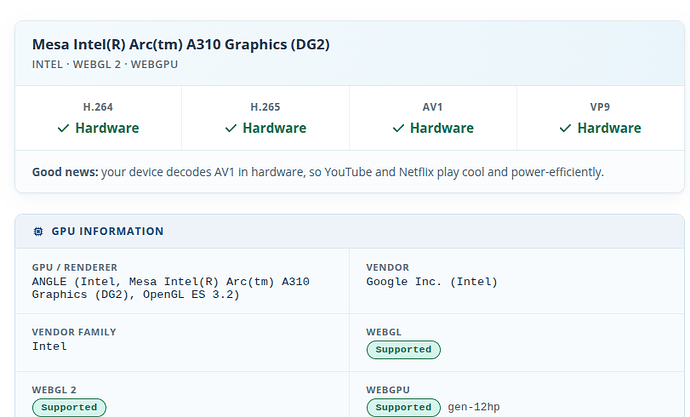Click the GPU Information chip icon
Screen dimensions: 690x417
38,231
